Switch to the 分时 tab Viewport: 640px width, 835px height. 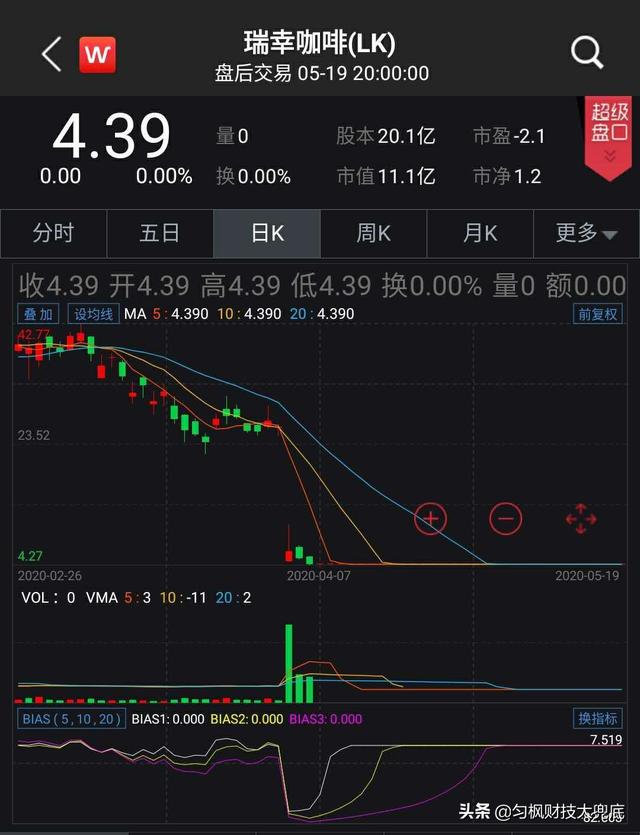[53, 233]
